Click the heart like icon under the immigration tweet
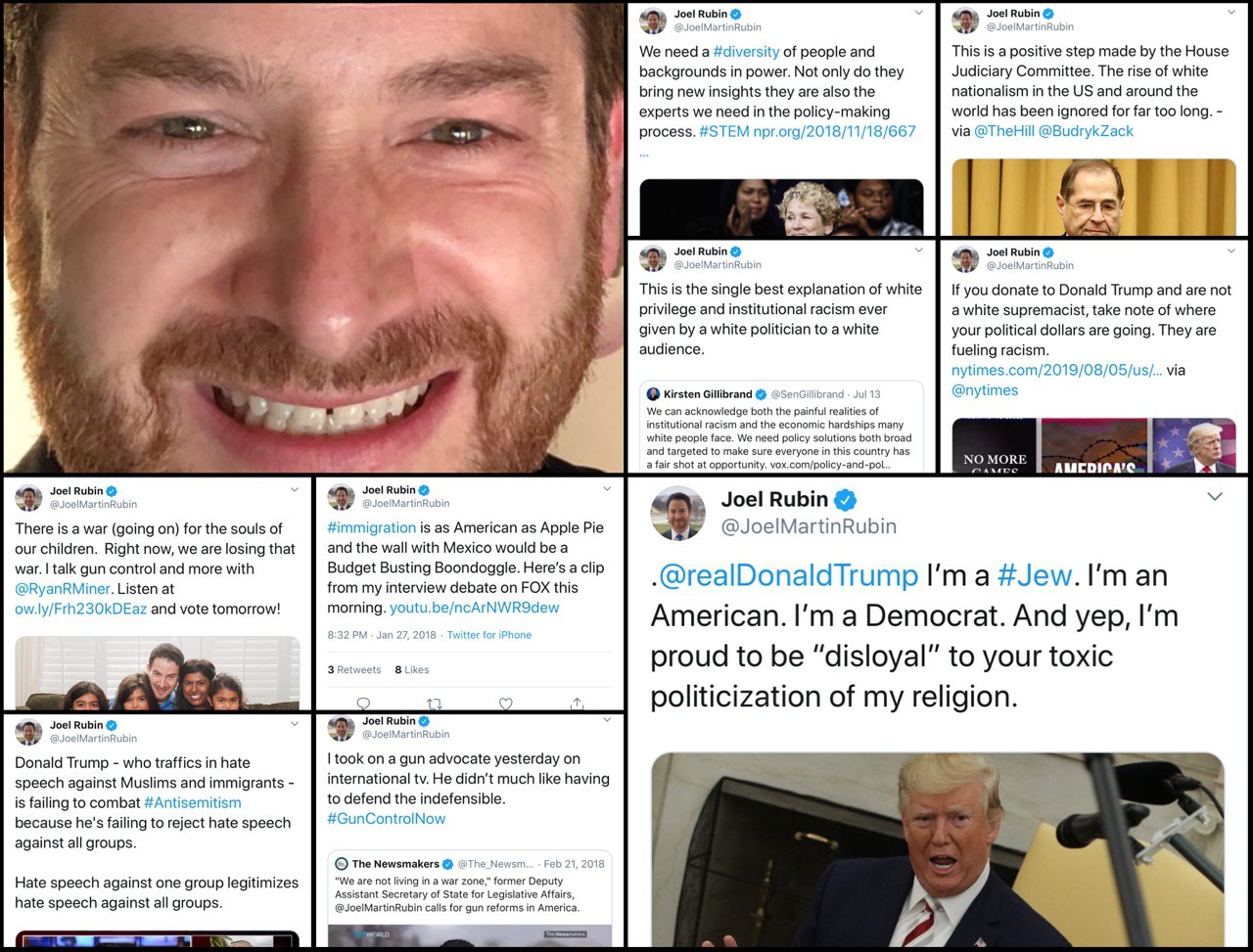This screenshot has height=952, width=1253. 506,703
